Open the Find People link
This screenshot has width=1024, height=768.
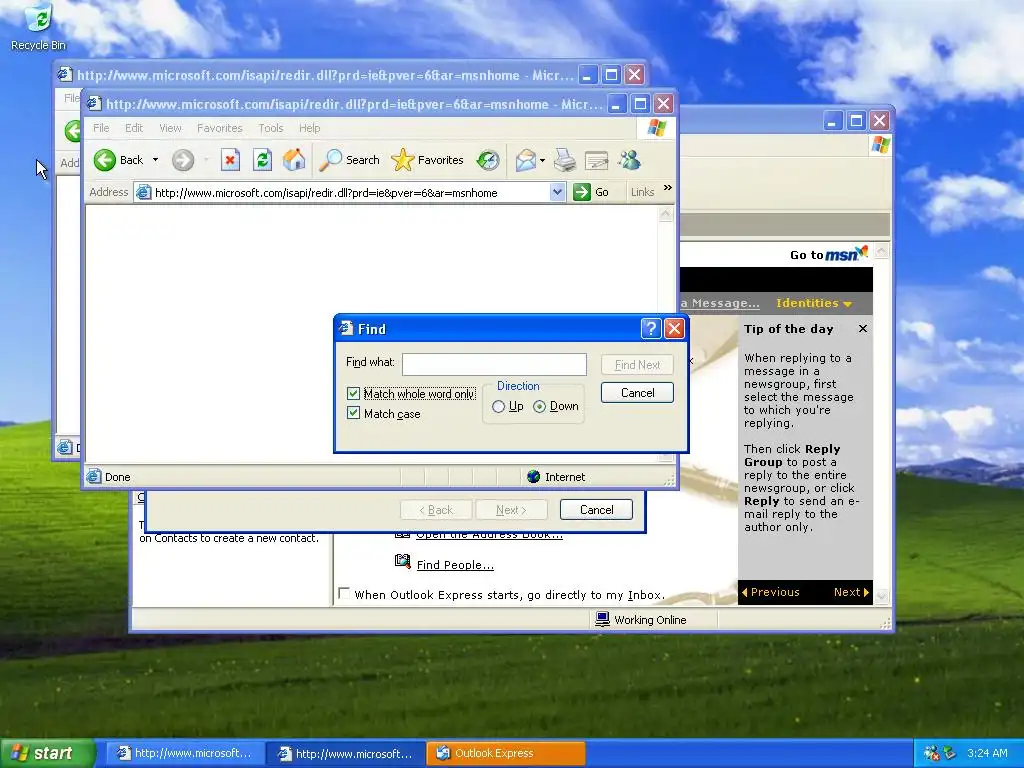tap(455, 565)
